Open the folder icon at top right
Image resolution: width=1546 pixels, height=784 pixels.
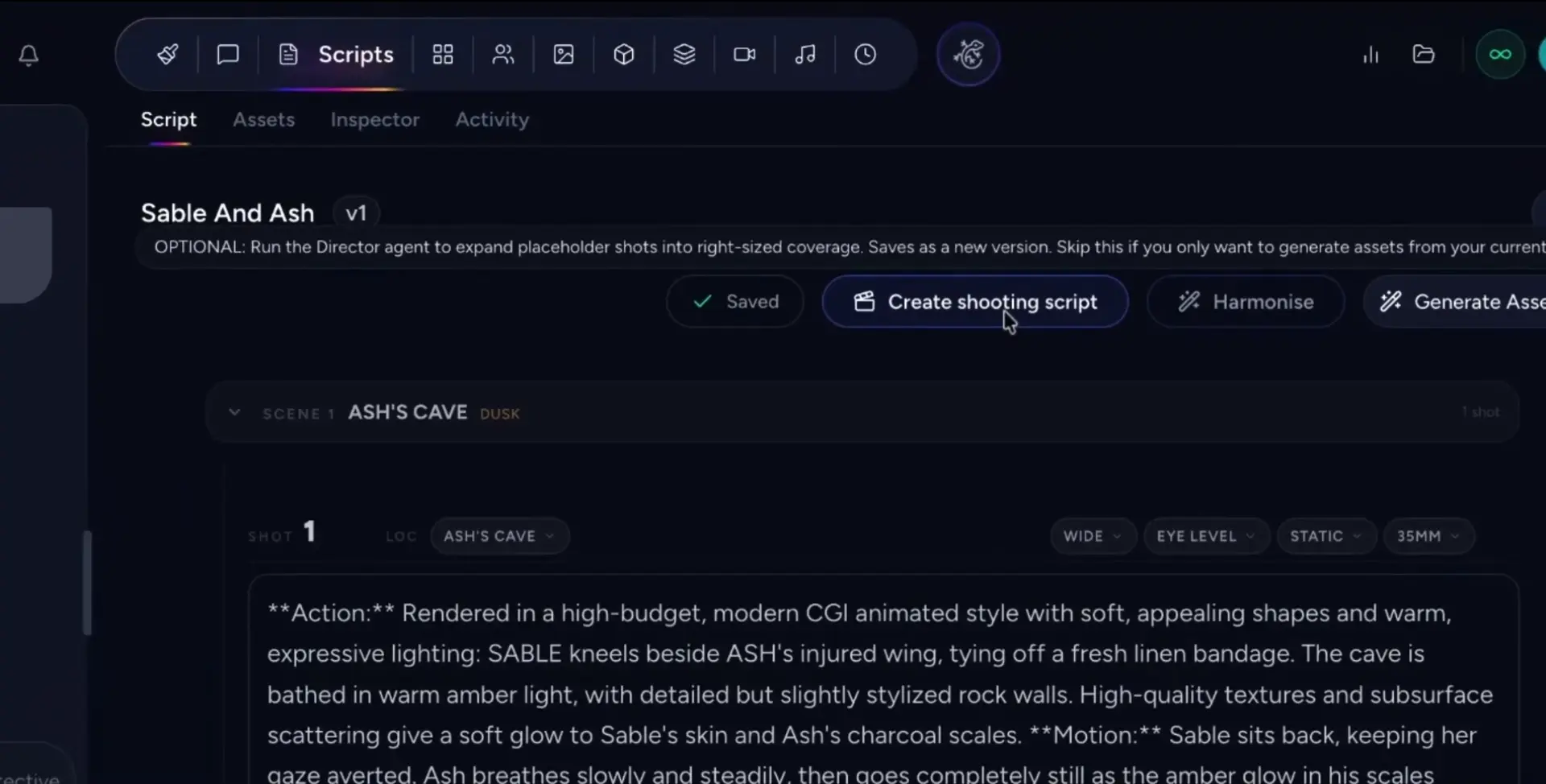(1424, 55)
